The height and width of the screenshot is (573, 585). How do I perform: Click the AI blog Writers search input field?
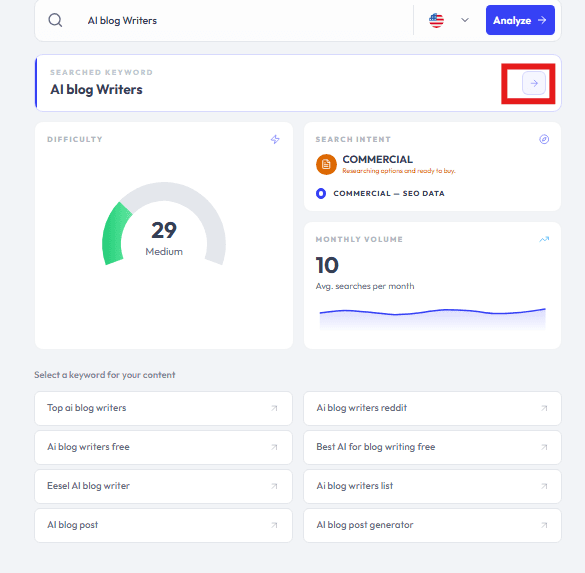246,20
